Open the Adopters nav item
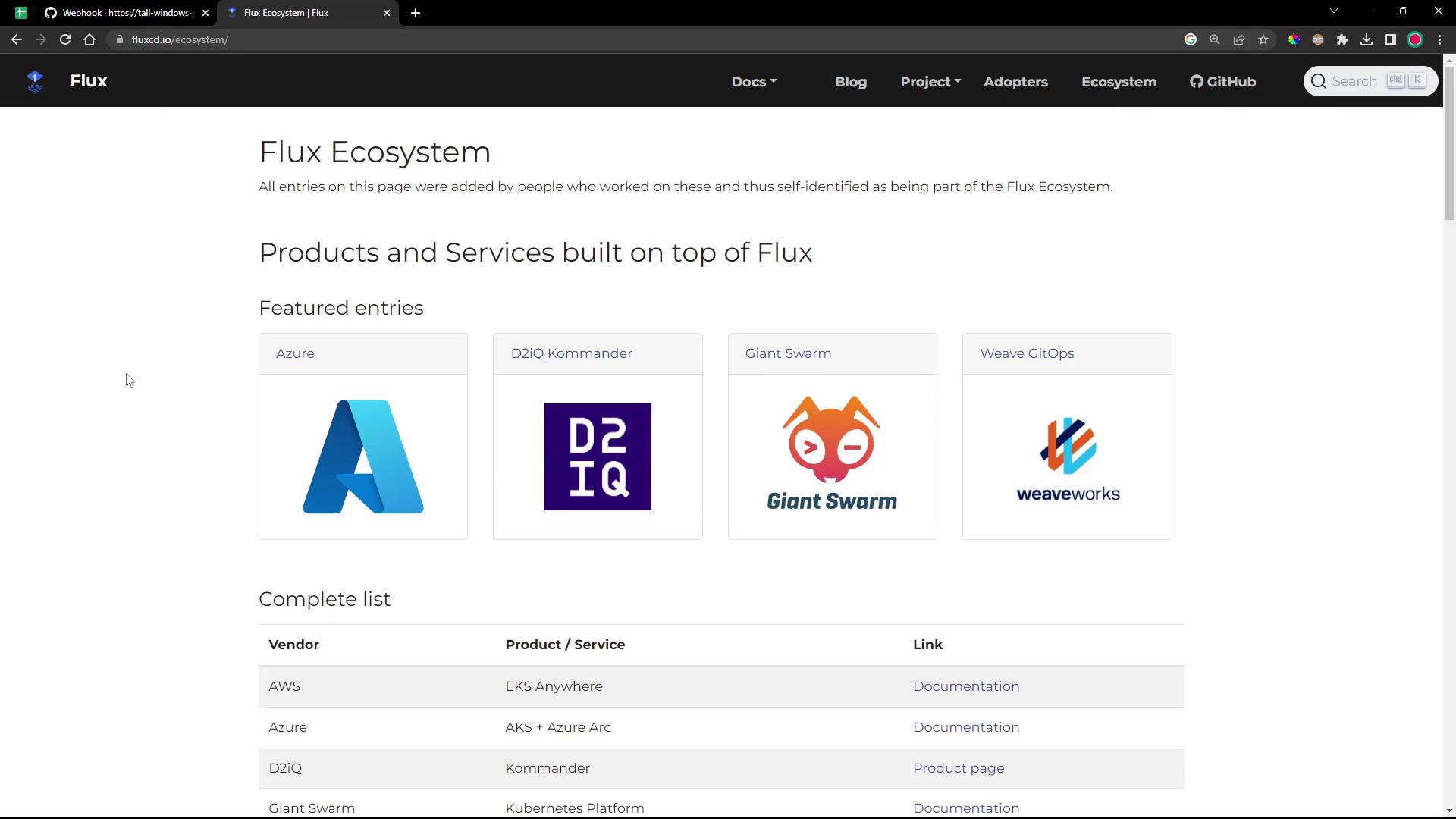 [x=1015, y=82]
